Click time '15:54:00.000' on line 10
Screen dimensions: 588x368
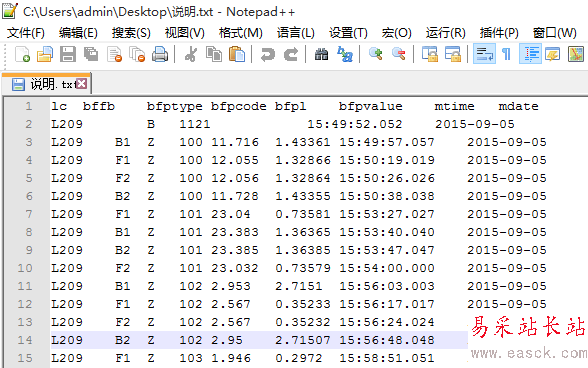pos(387,268)
